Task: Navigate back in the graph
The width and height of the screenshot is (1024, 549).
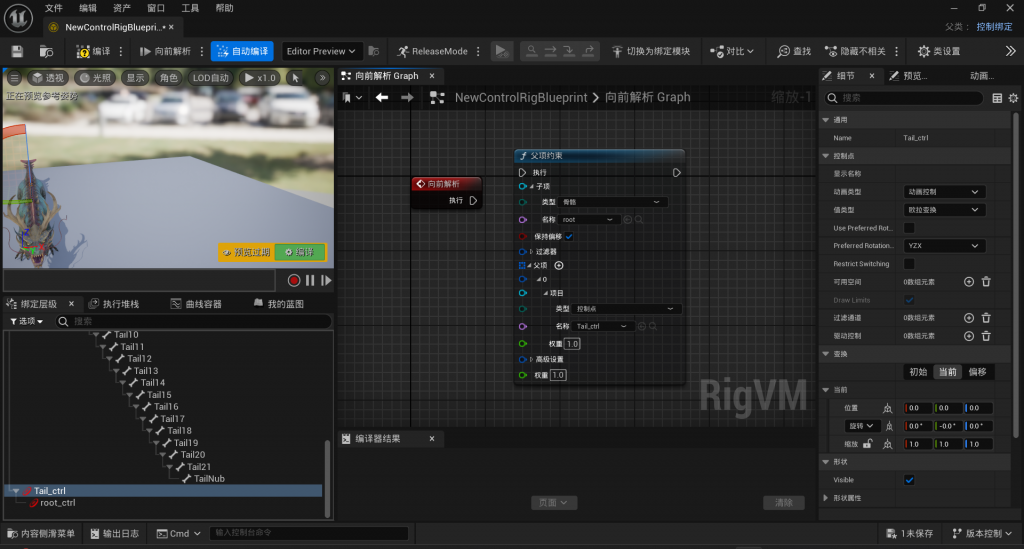Action: (x=382, y=97)
